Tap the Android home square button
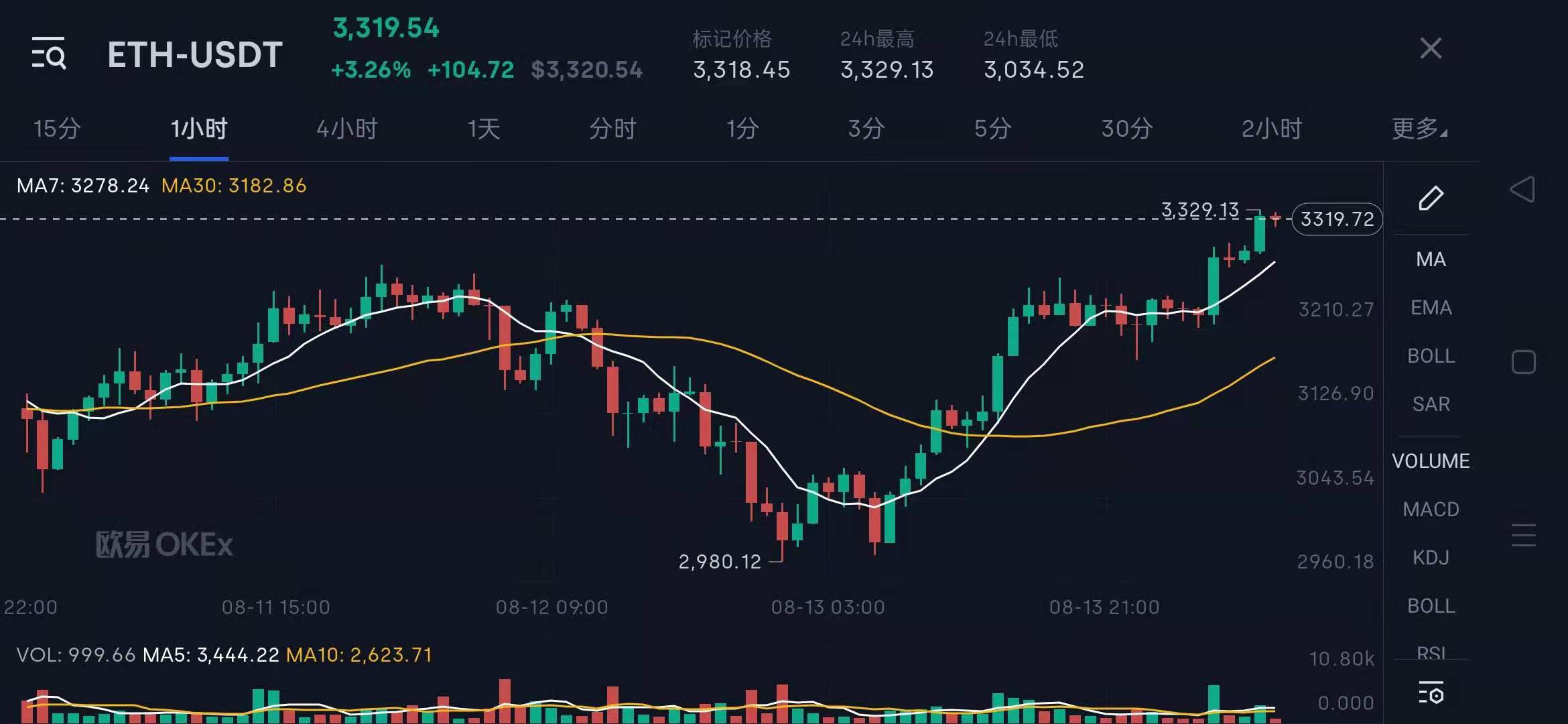Viewport: 1568px width, 724px height. [x=1523, y=362]
